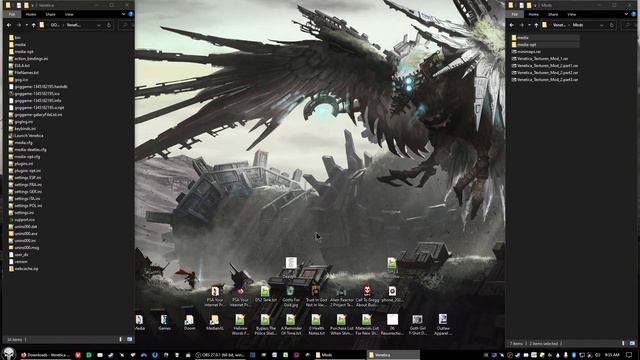Screen dimensions: 640x360
Task: Select the media folder in Venetica window
Action: point(17,44)
